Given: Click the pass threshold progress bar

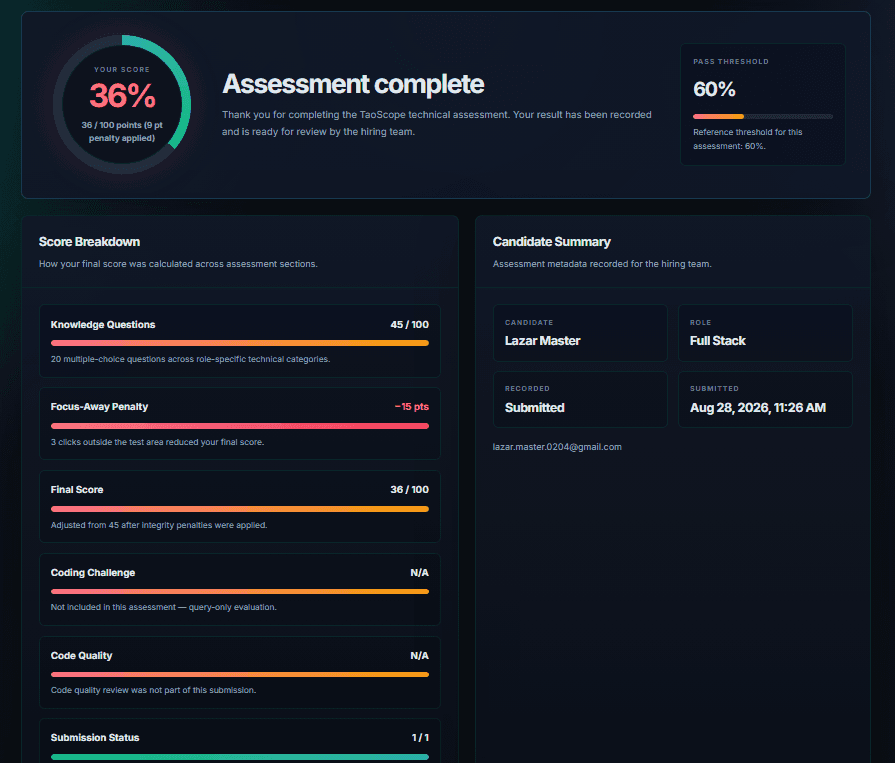Looking at the screenshot, I should pyautogui.click(x=763, y=116).
